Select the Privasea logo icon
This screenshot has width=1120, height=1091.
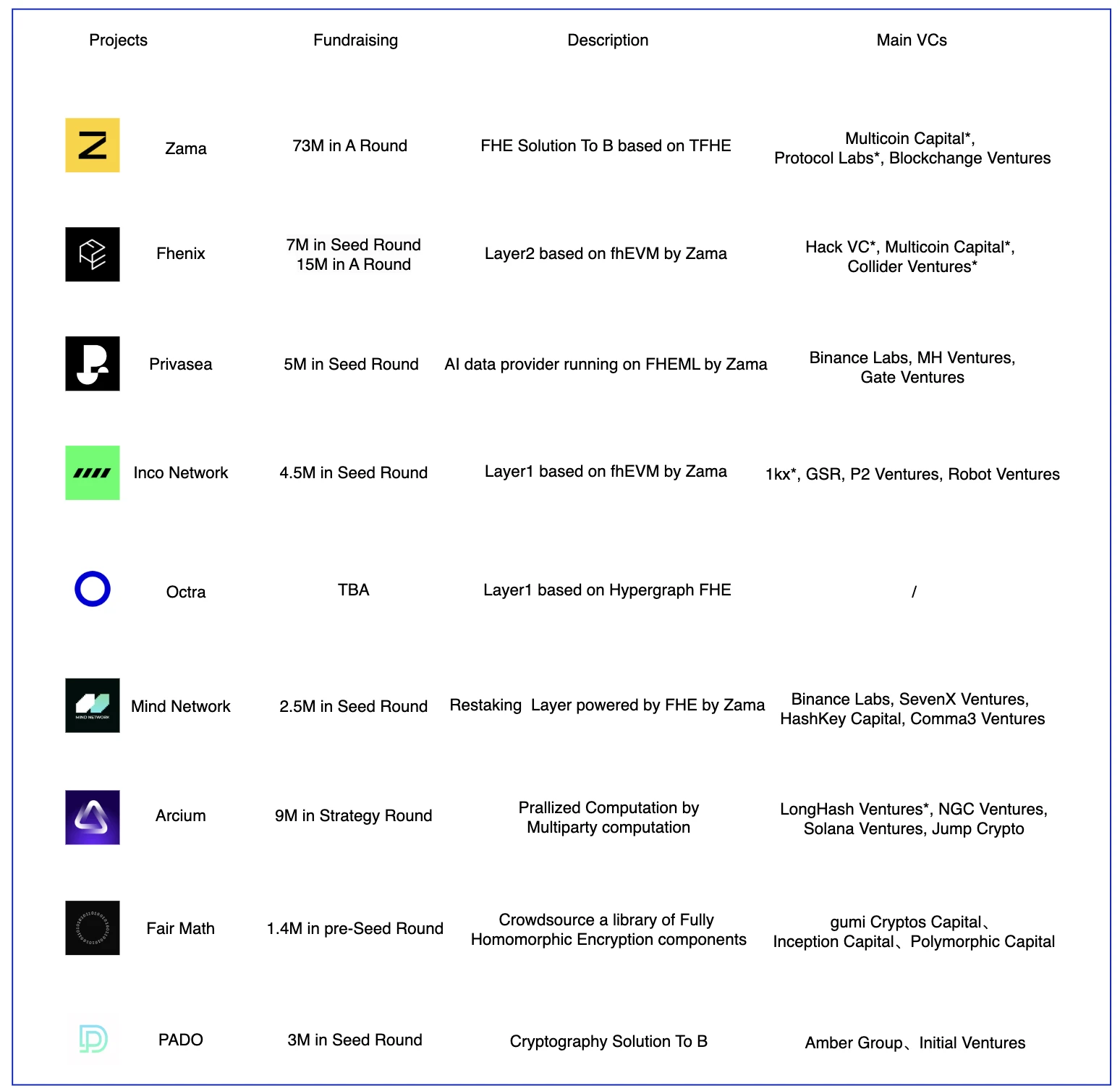pos(93,364)
